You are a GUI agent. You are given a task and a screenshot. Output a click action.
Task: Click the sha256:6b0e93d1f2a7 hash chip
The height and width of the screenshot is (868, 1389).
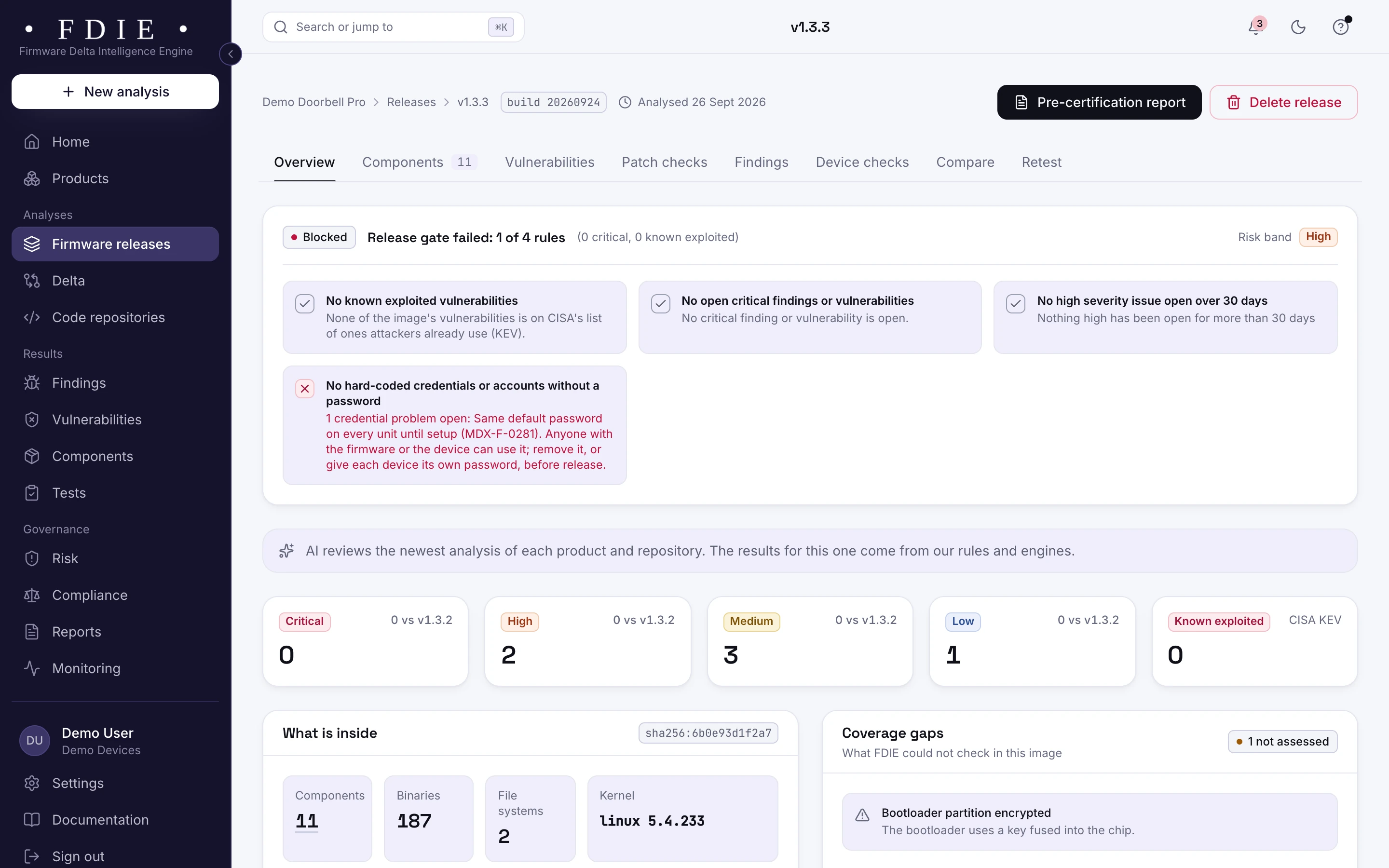click(x=708, y=733)
